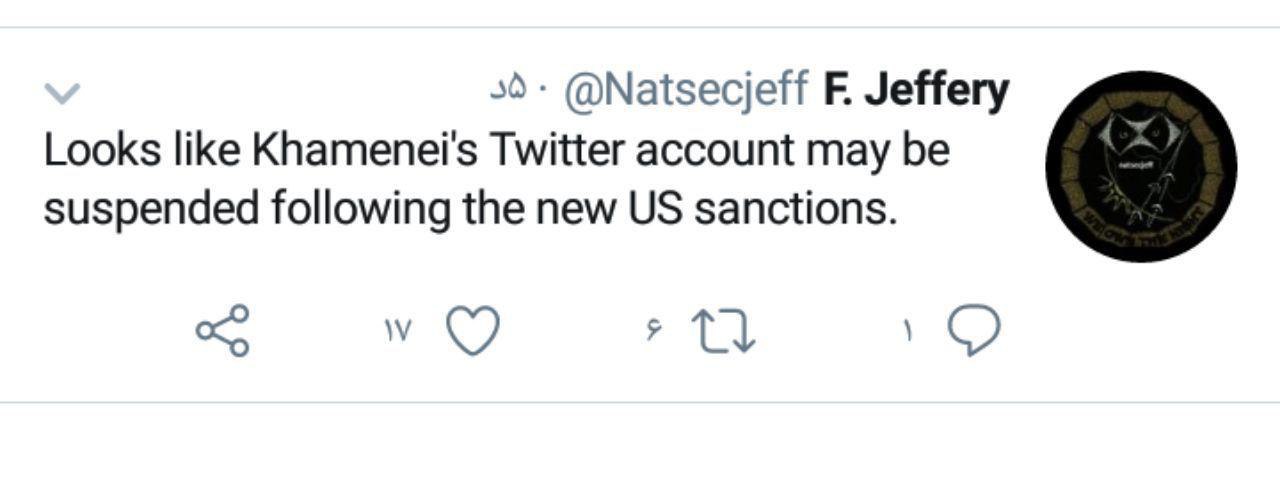Click the F. Jeffery display name
Viewport: 1280px width, 491px height.
pyautogui.click(x=916, y=92)
